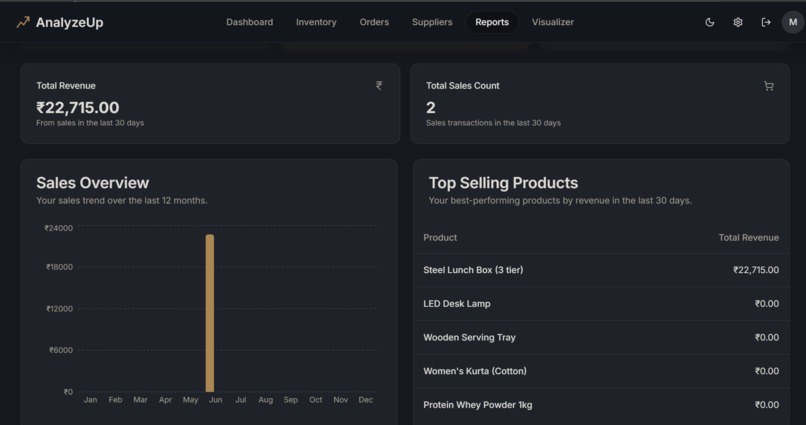Open settings via the gear icon

click(738, 22)
